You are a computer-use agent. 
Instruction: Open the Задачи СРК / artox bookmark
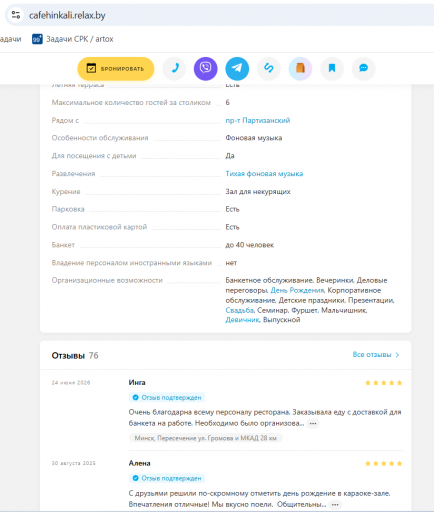tap(73, 39)
